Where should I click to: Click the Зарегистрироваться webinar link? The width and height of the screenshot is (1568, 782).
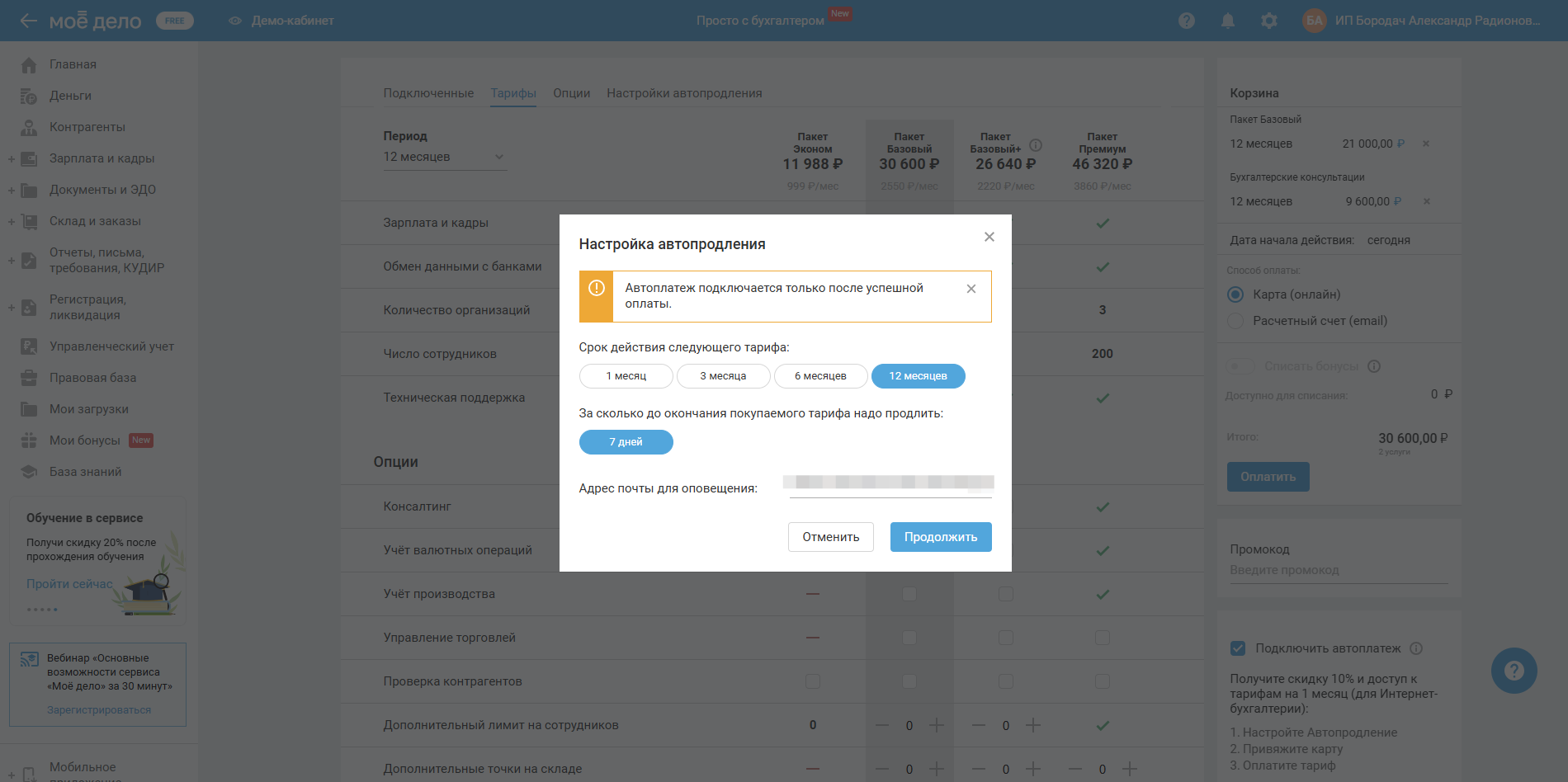99,710
